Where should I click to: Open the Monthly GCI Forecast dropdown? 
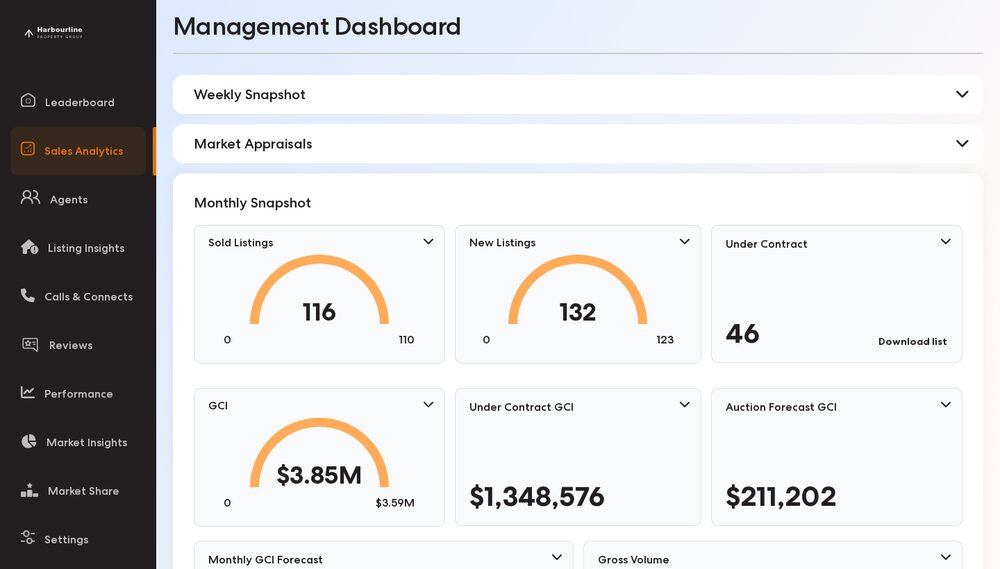click(557, 557)
